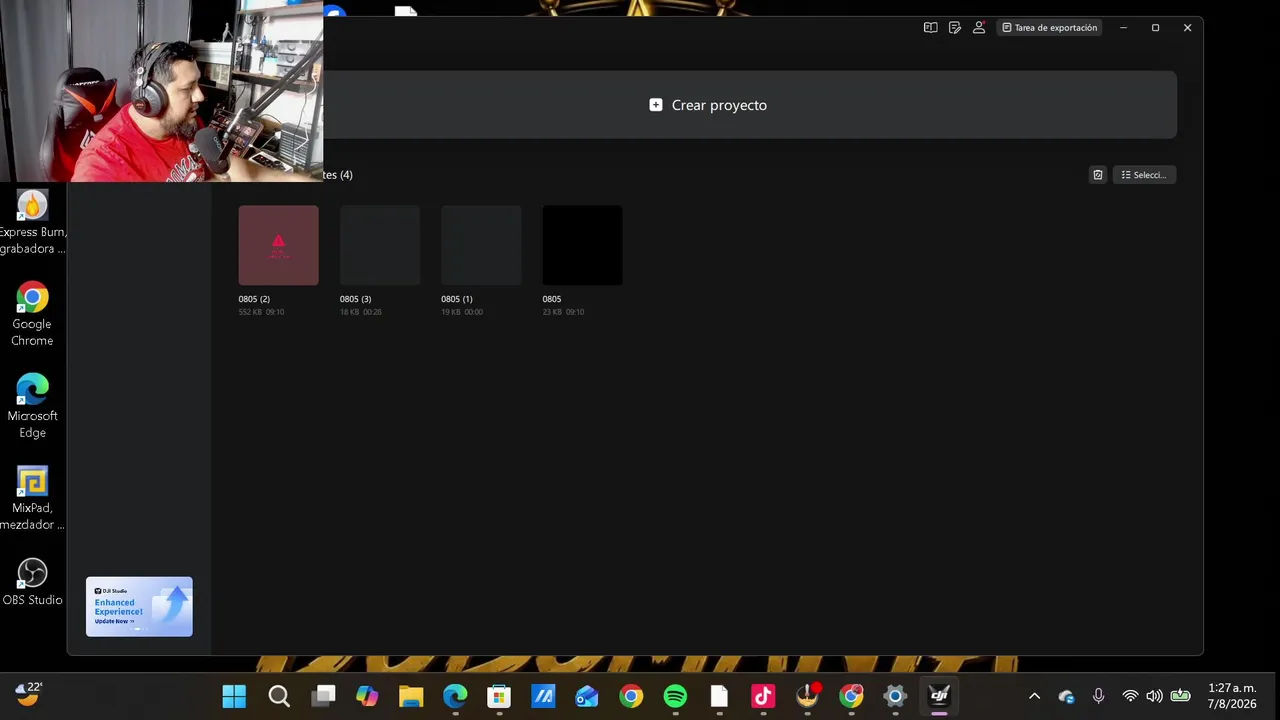This screenshot has width=1280, height=720.
Task: Open OBS Studio desktop shortcut
Action: [32, 582]
